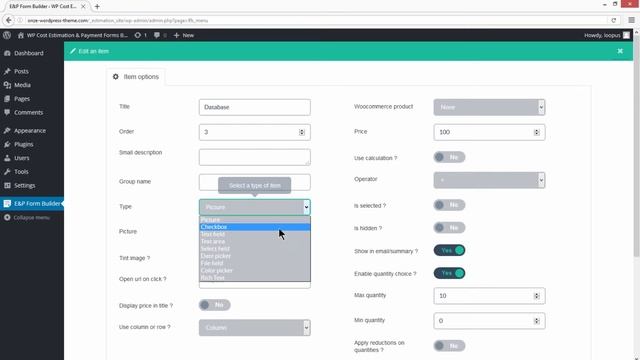
Task: Click the Collapse menu link
Action: pos(31,218)
